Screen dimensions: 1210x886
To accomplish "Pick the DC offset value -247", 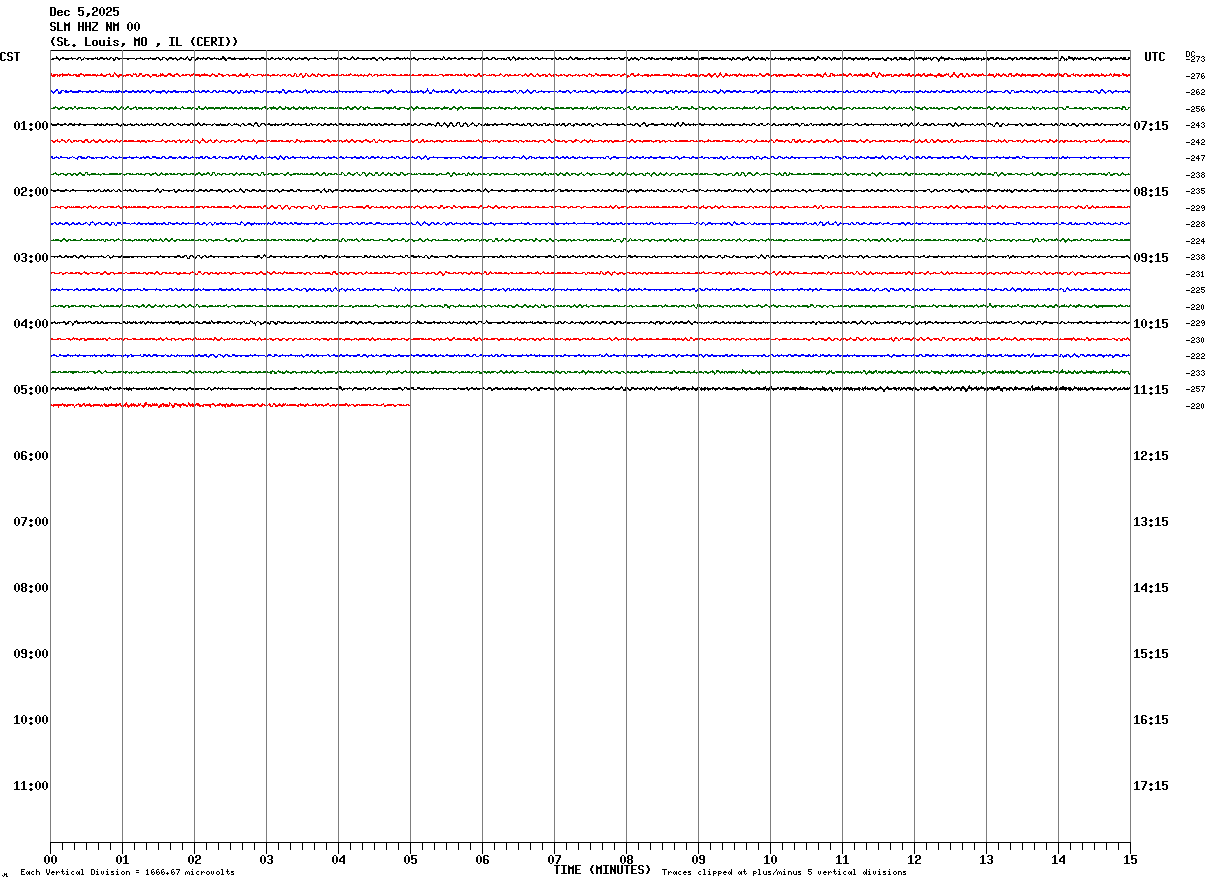I will [x=1196, y=158].
